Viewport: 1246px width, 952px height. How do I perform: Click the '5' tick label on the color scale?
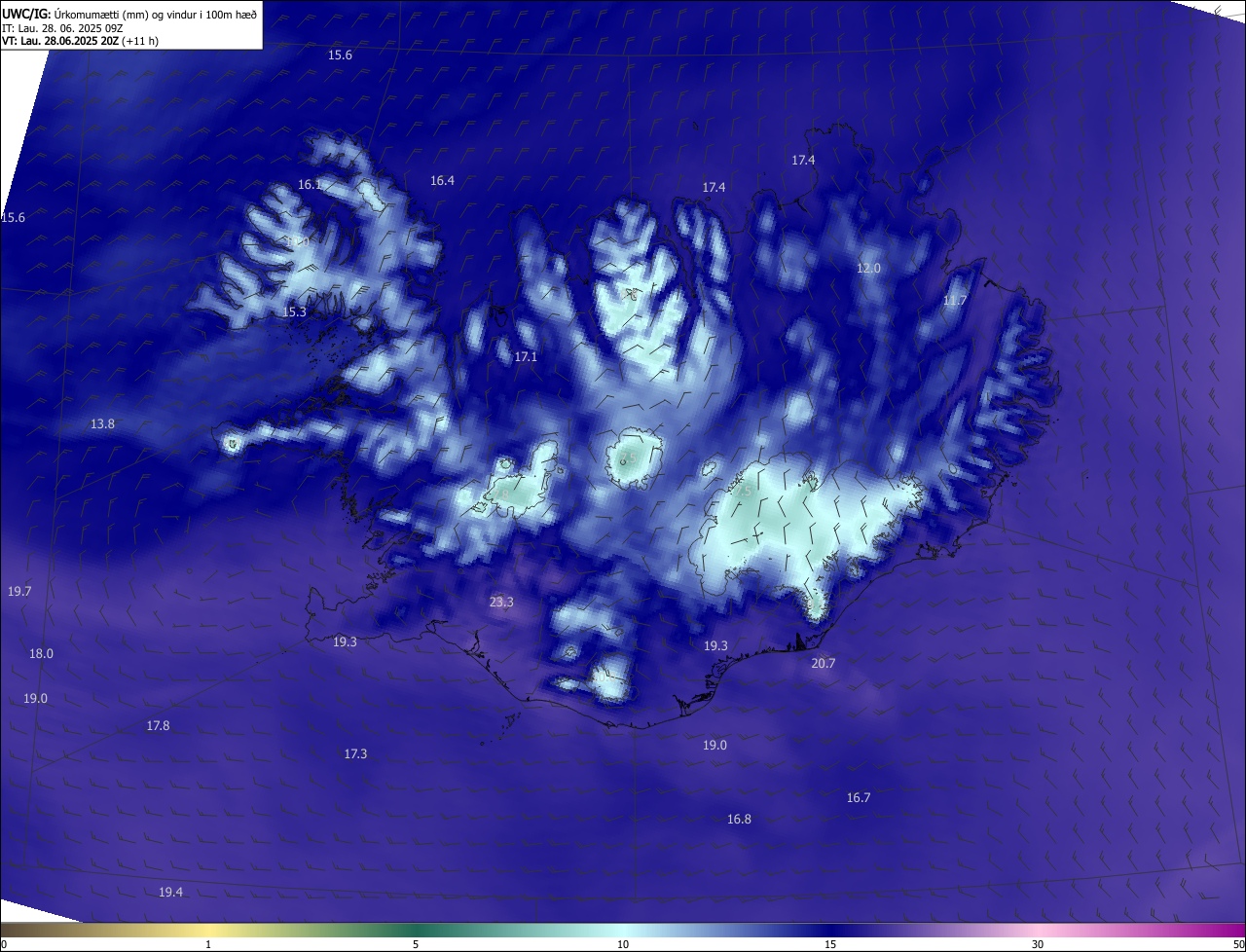[x=416, y=944]
